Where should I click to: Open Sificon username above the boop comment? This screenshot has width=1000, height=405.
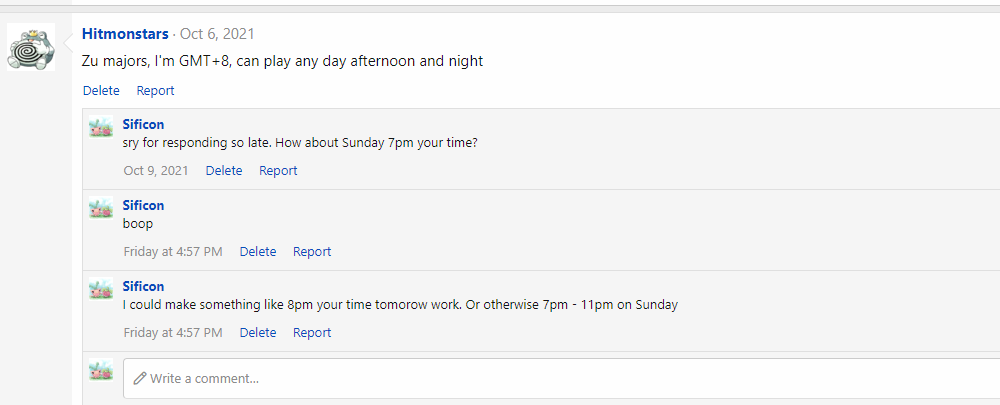pyautogui.click(x=143, y=206)
